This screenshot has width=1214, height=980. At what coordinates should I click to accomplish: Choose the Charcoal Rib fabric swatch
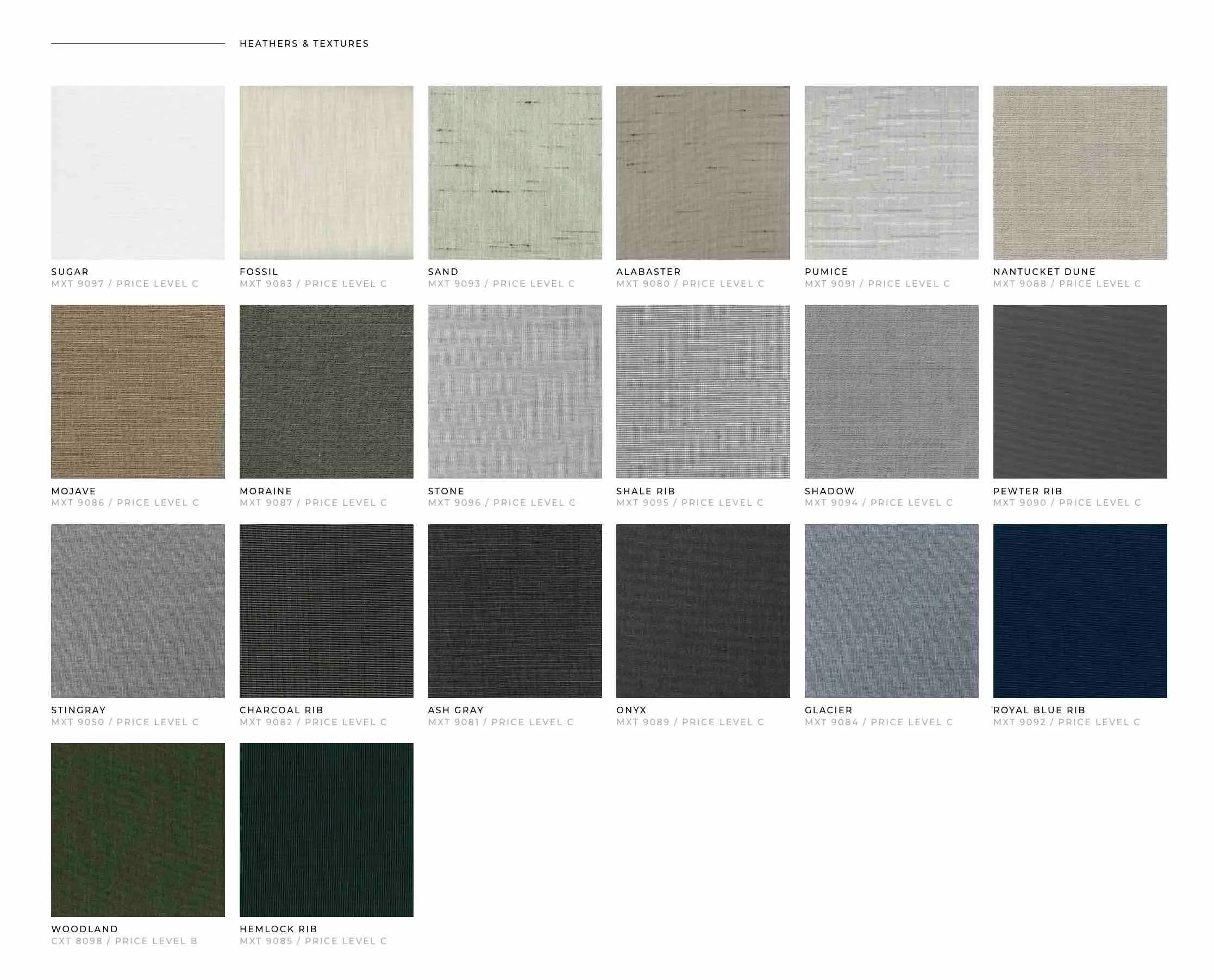[x=327, y=611]
